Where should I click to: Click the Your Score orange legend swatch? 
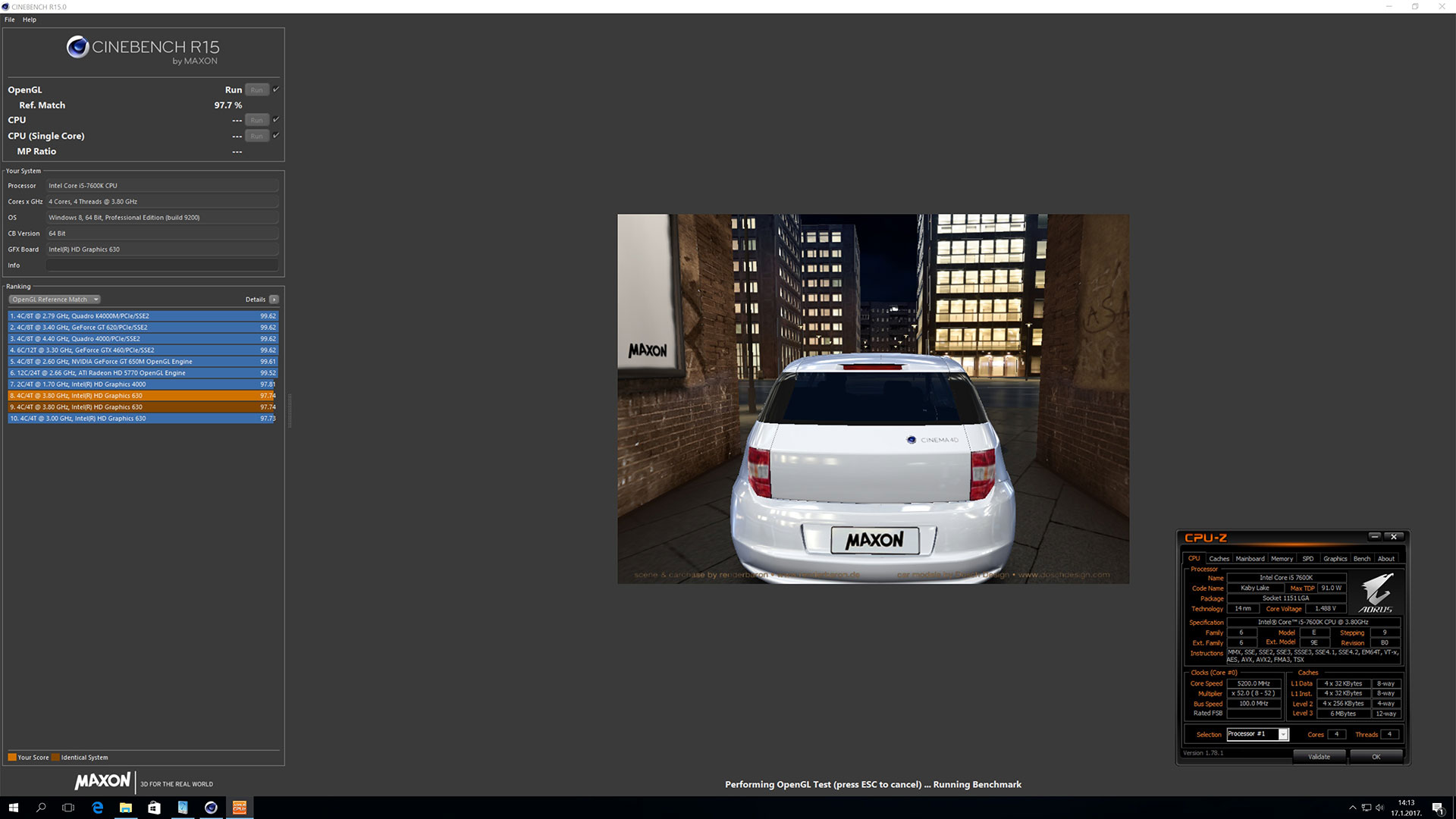[12, 758]
